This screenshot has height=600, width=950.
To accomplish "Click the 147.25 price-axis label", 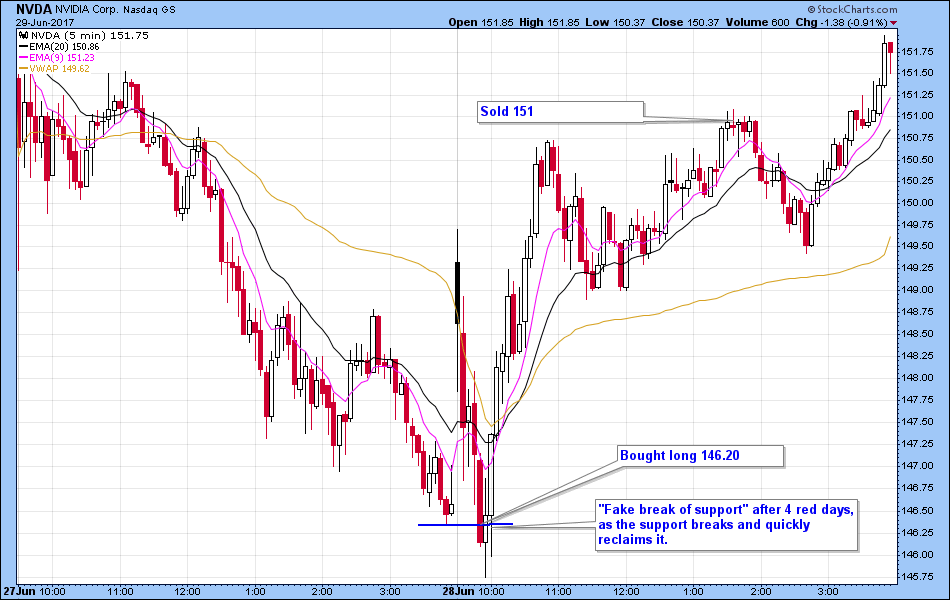I will pyautogui.click(x=917, y=444).
